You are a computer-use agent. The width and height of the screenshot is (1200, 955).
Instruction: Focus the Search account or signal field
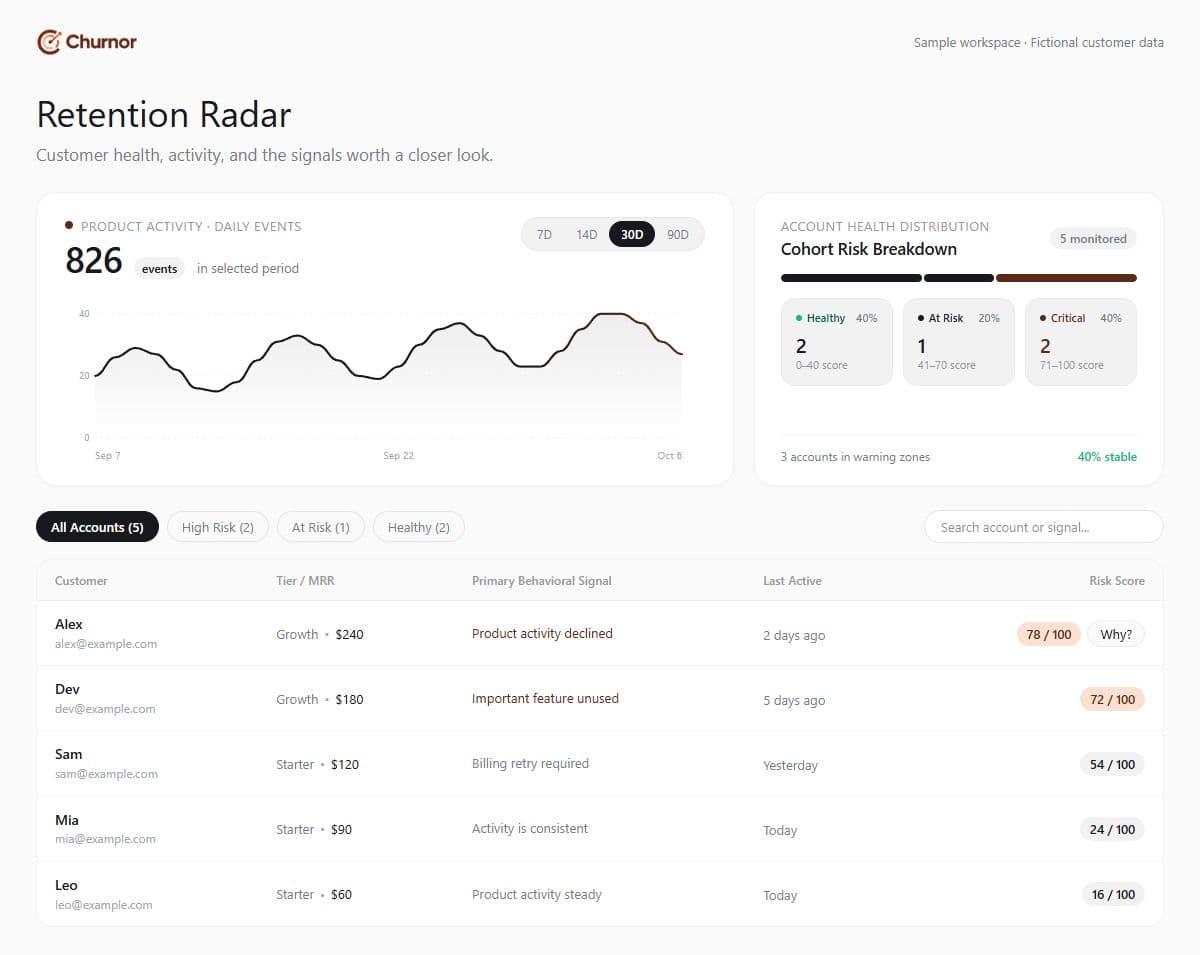pos(1044,527)
